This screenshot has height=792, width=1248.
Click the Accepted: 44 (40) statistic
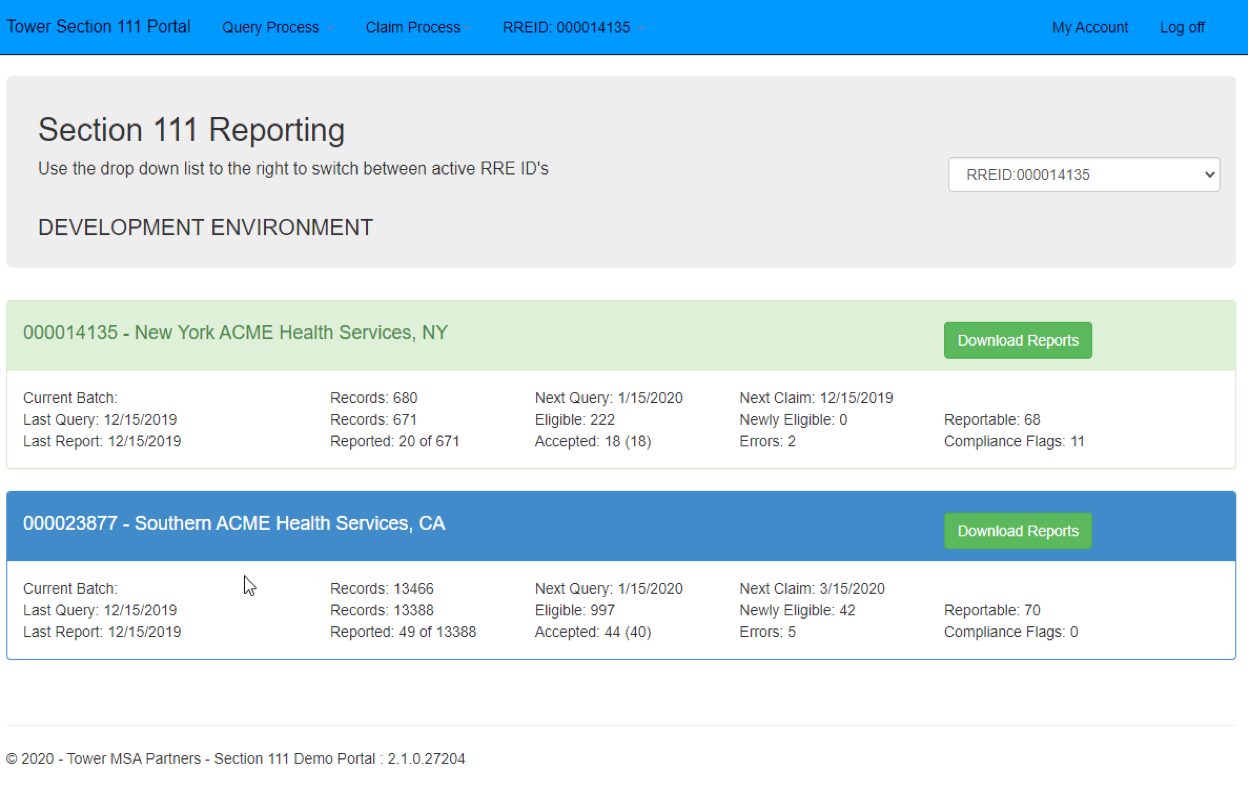click(592, 631)
